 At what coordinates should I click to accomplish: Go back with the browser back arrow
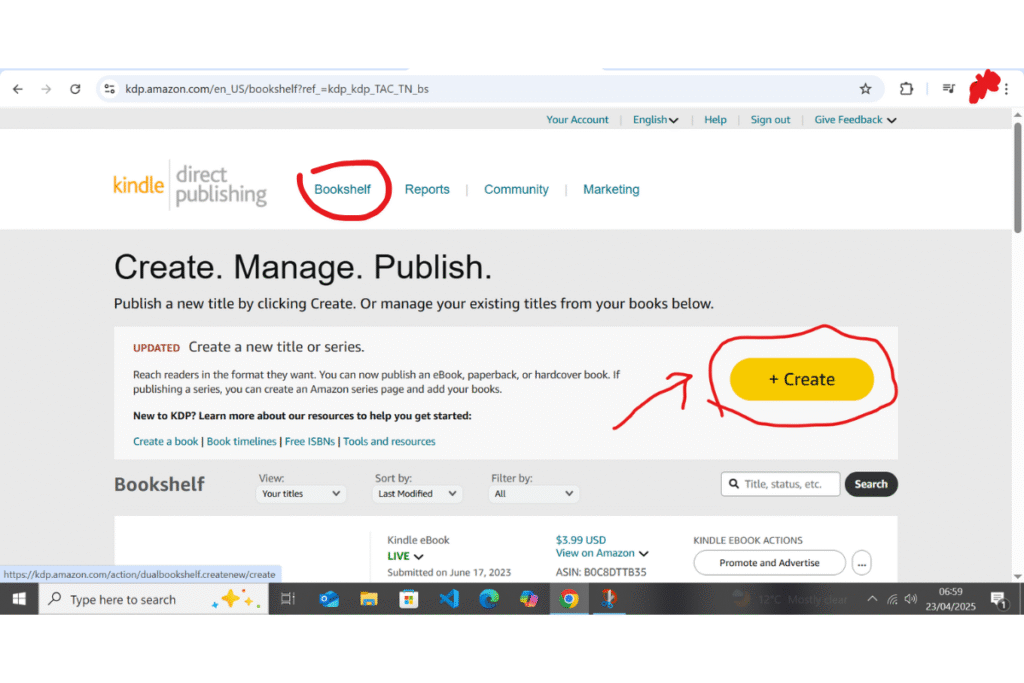[x=18, y=89]
